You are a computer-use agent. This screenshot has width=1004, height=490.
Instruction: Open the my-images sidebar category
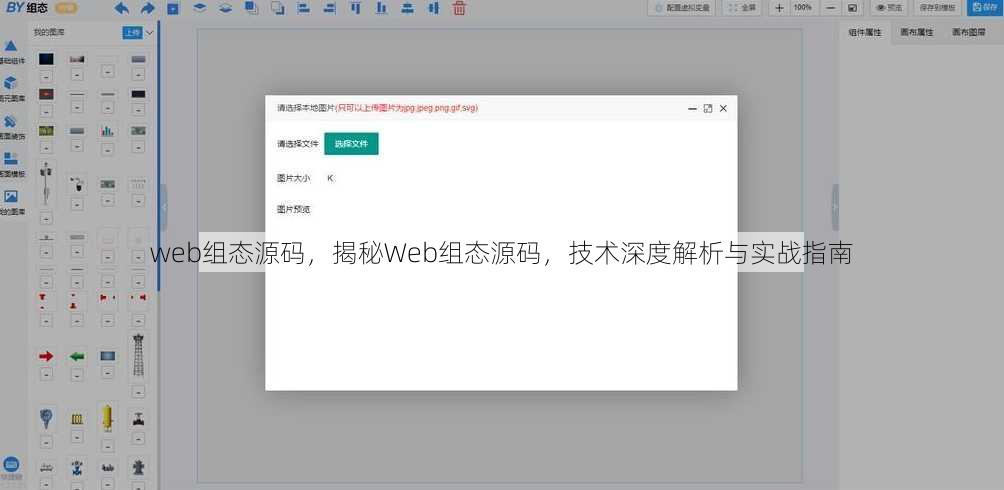11,201
